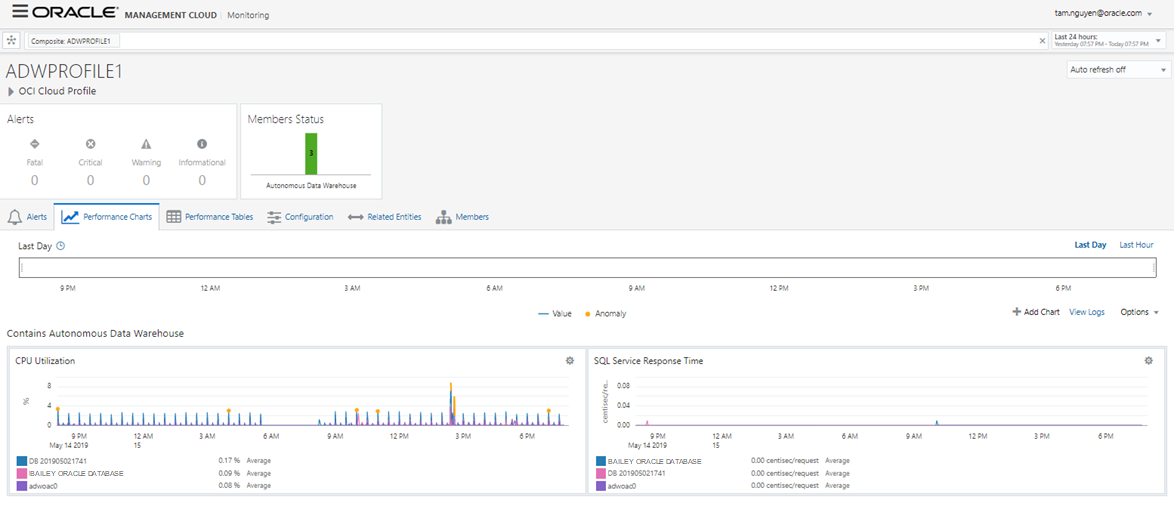Expand the OCI Cloud Profile section

10,92
